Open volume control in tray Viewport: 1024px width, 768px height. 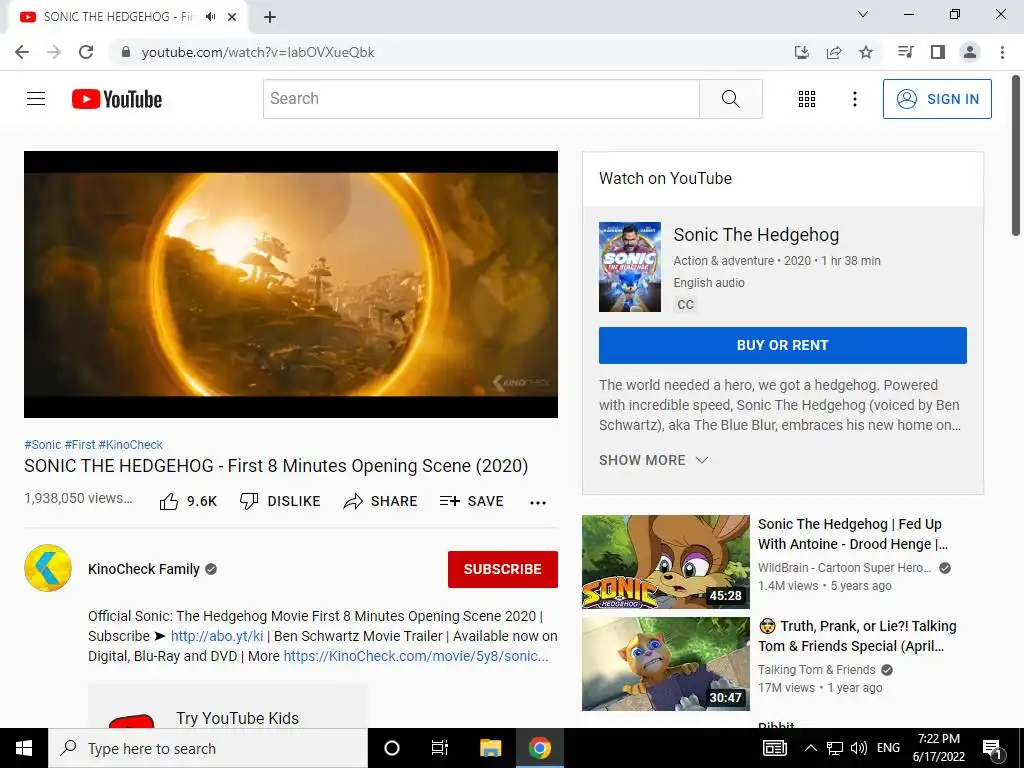pyautogui.click(x=859, y=748)
